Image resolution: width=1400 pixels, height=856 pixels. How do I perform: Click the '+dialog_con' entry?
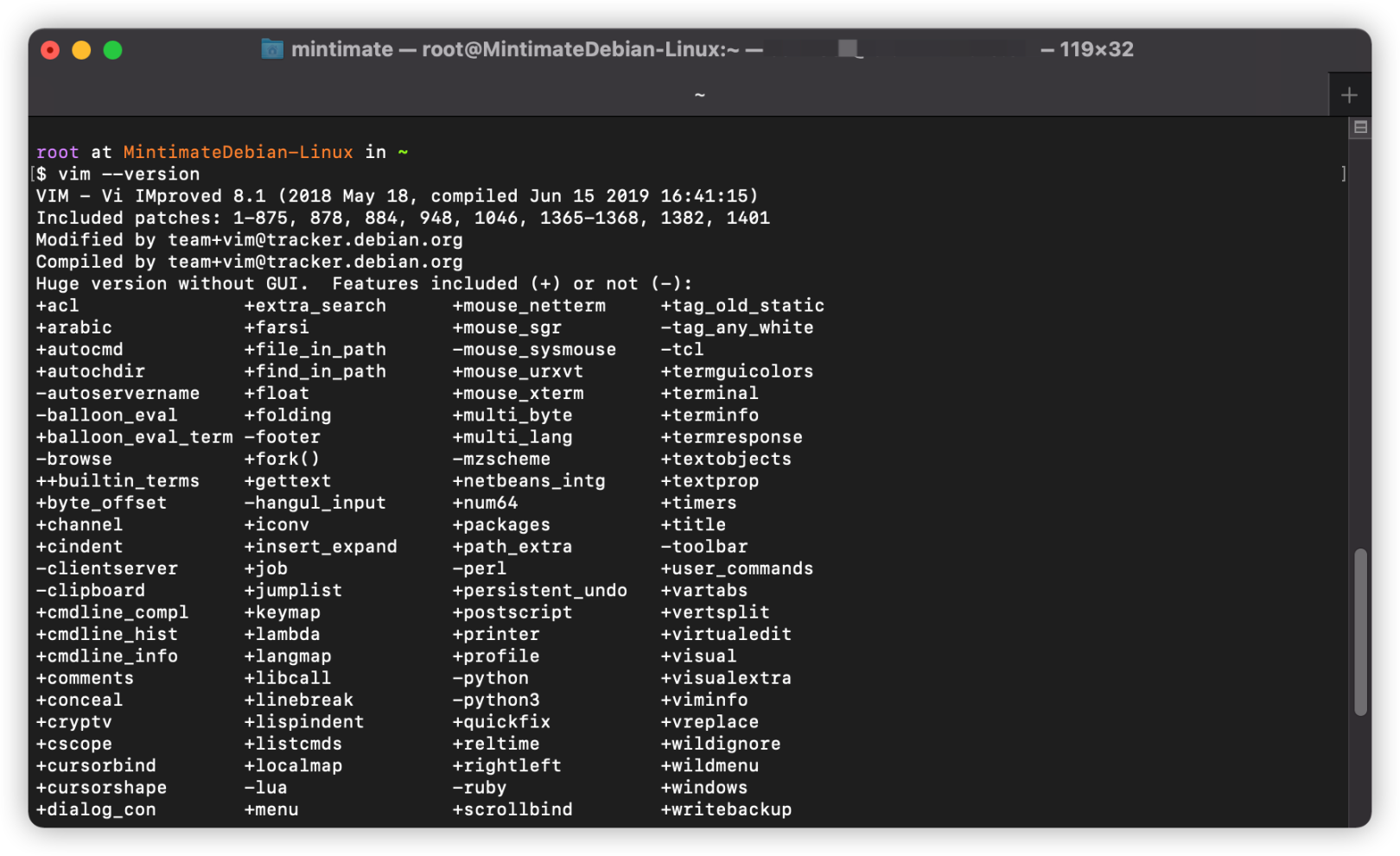[x=96, y=809]
